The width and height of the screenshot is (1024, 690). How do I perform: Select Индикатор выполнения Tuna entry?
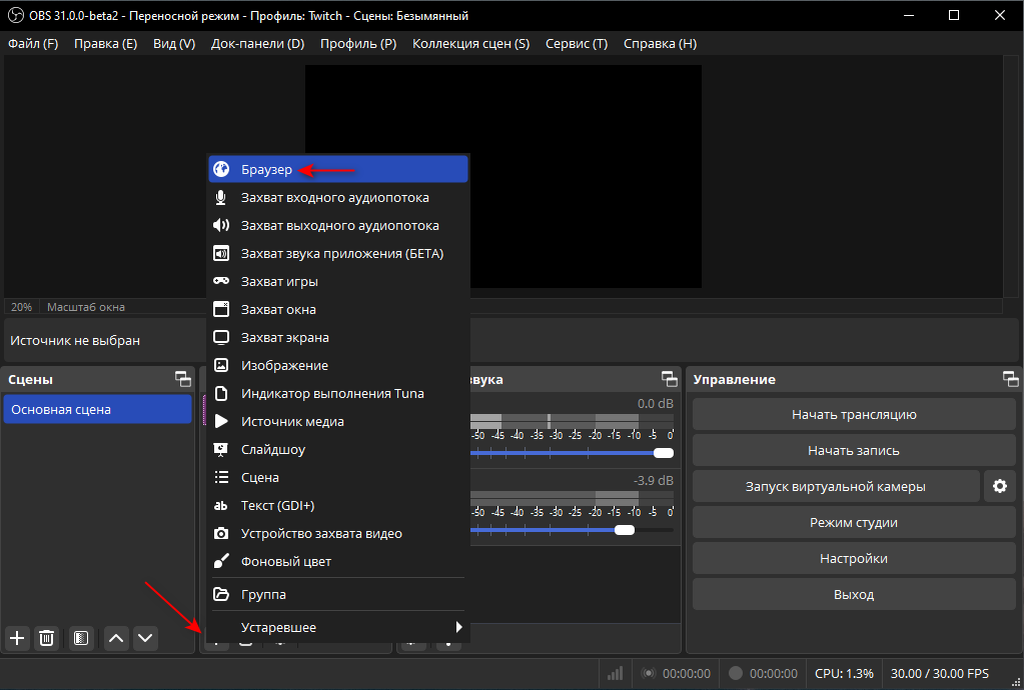pos(338,394)
